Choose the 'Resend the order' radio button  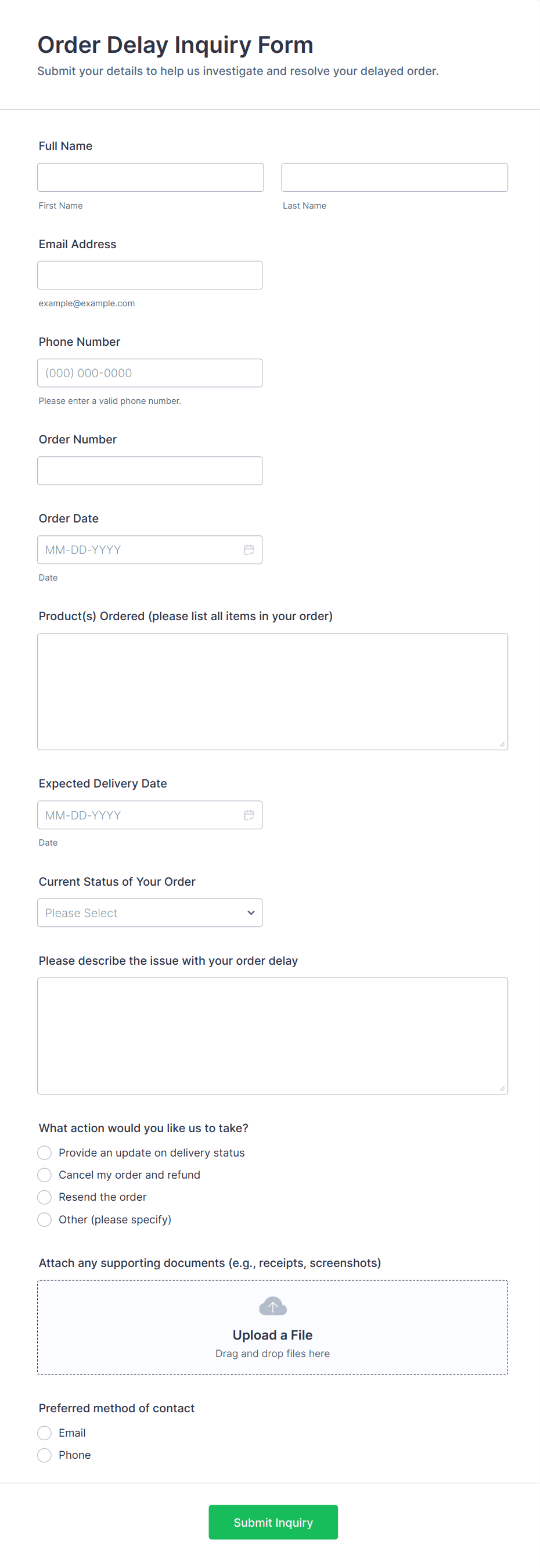tap(44, 1197)
